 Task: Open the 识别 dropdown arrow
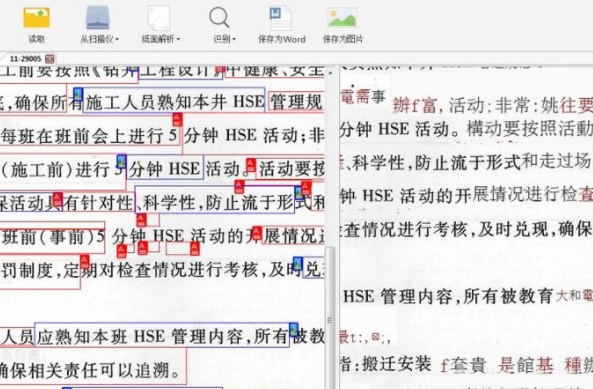tap(234, 39)
